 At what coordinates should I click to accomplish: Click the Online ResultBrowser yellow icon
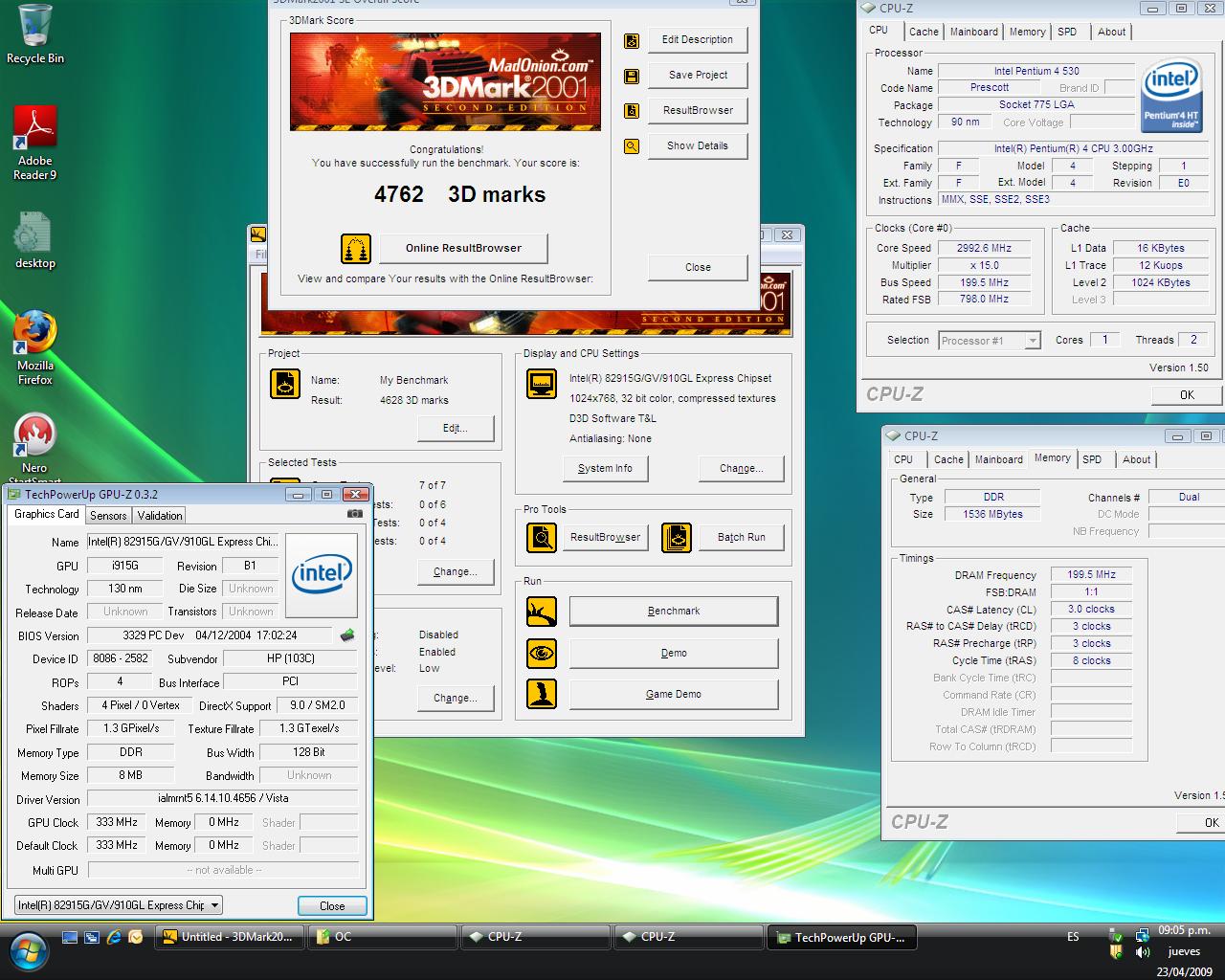tap(356, 249)
